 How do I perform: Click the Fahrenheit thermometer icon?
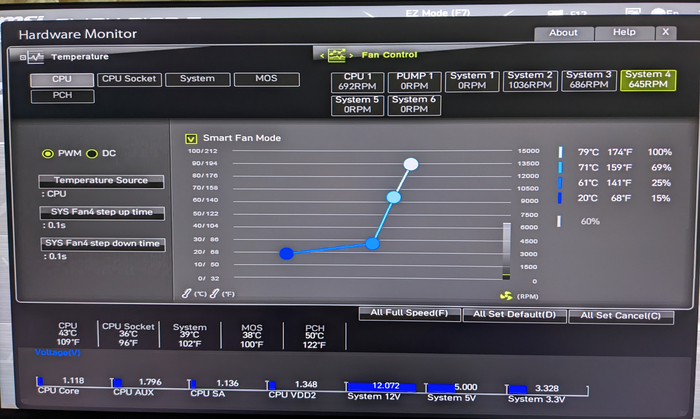pos(215,294)
